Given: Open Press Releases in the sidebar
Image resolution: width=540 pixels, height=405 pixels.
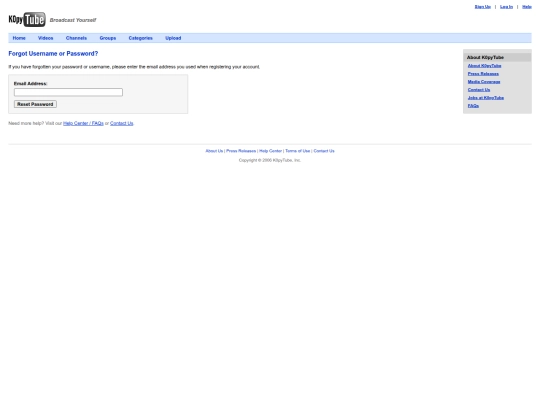Looking at the screenshot, I should 483,74.
